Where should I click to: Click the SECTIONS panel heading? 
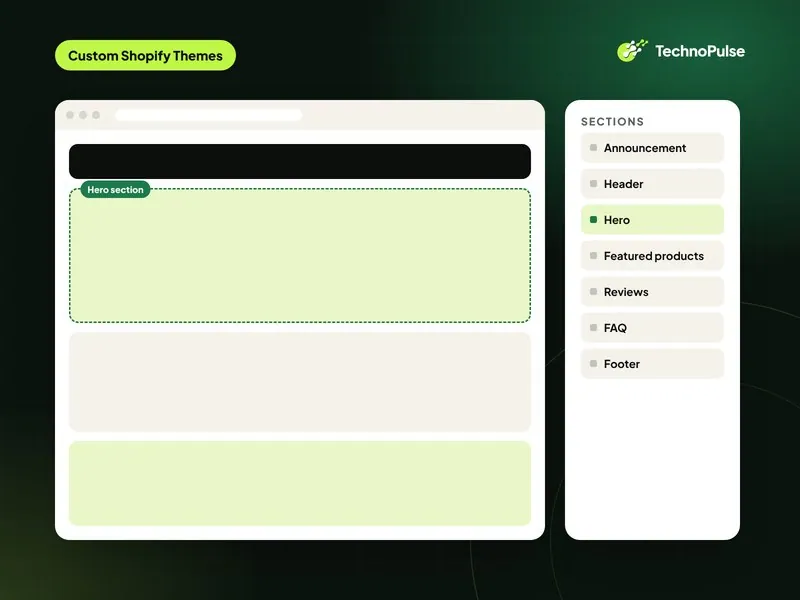pyautogui.click(x=612, y=121)
